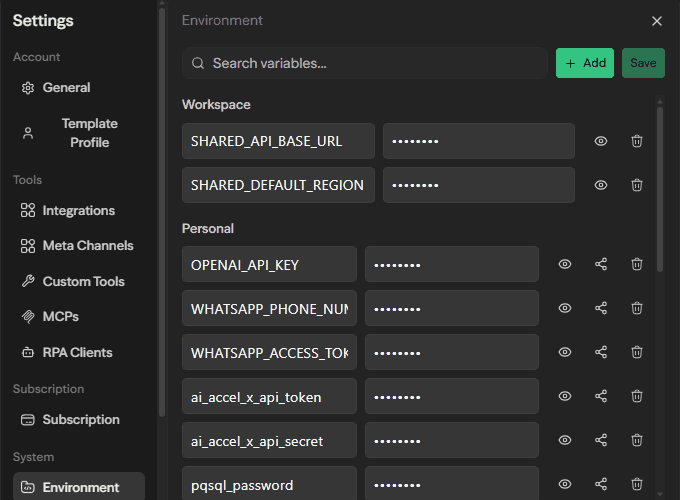Delete the WHATSAPP_ACCESS_TOK variable

[637, 352]
